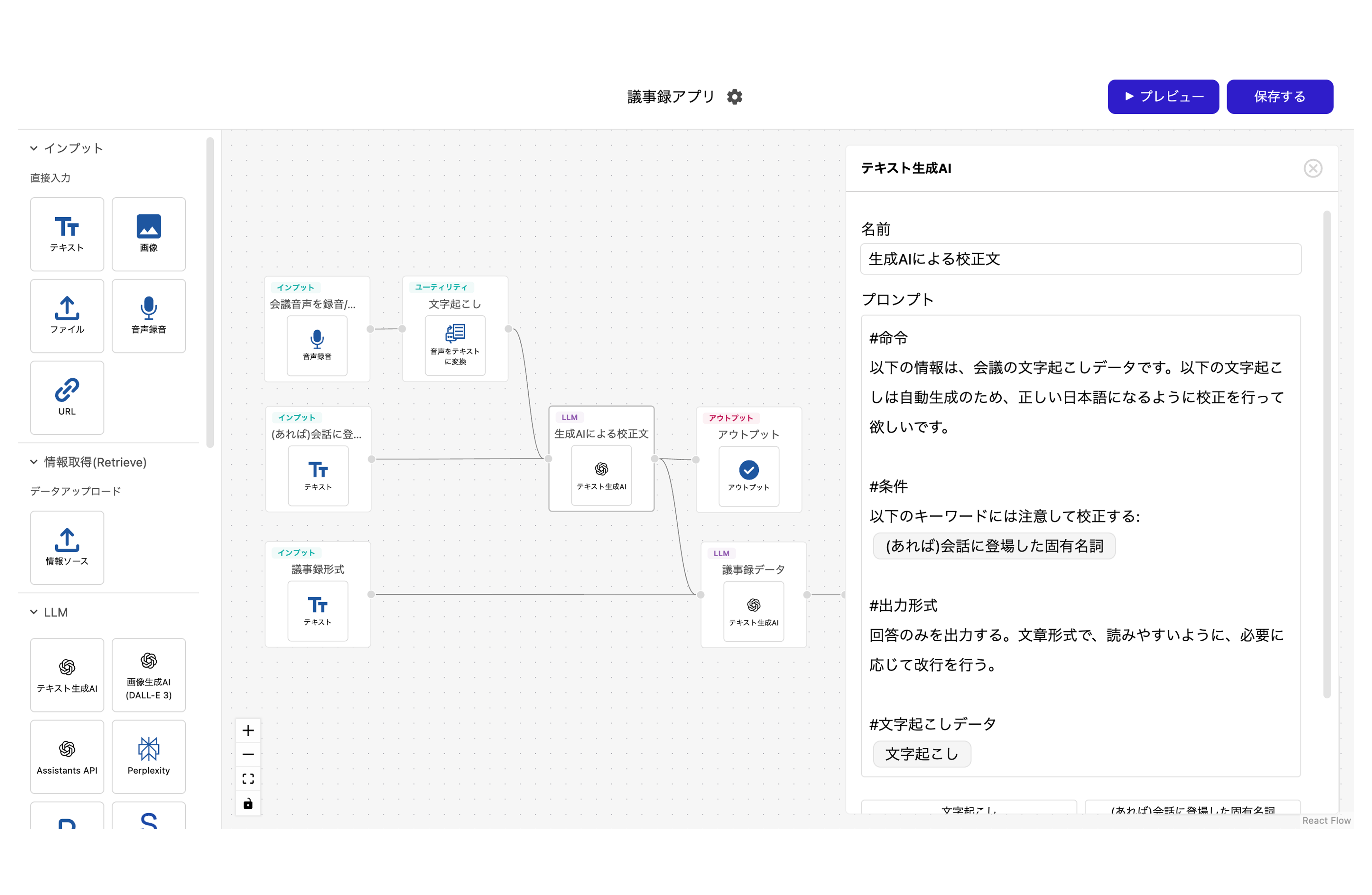Toggle the canvas lock interactivity button
The height and width of the screenshot is (895, 1372).
pos(248,803)
